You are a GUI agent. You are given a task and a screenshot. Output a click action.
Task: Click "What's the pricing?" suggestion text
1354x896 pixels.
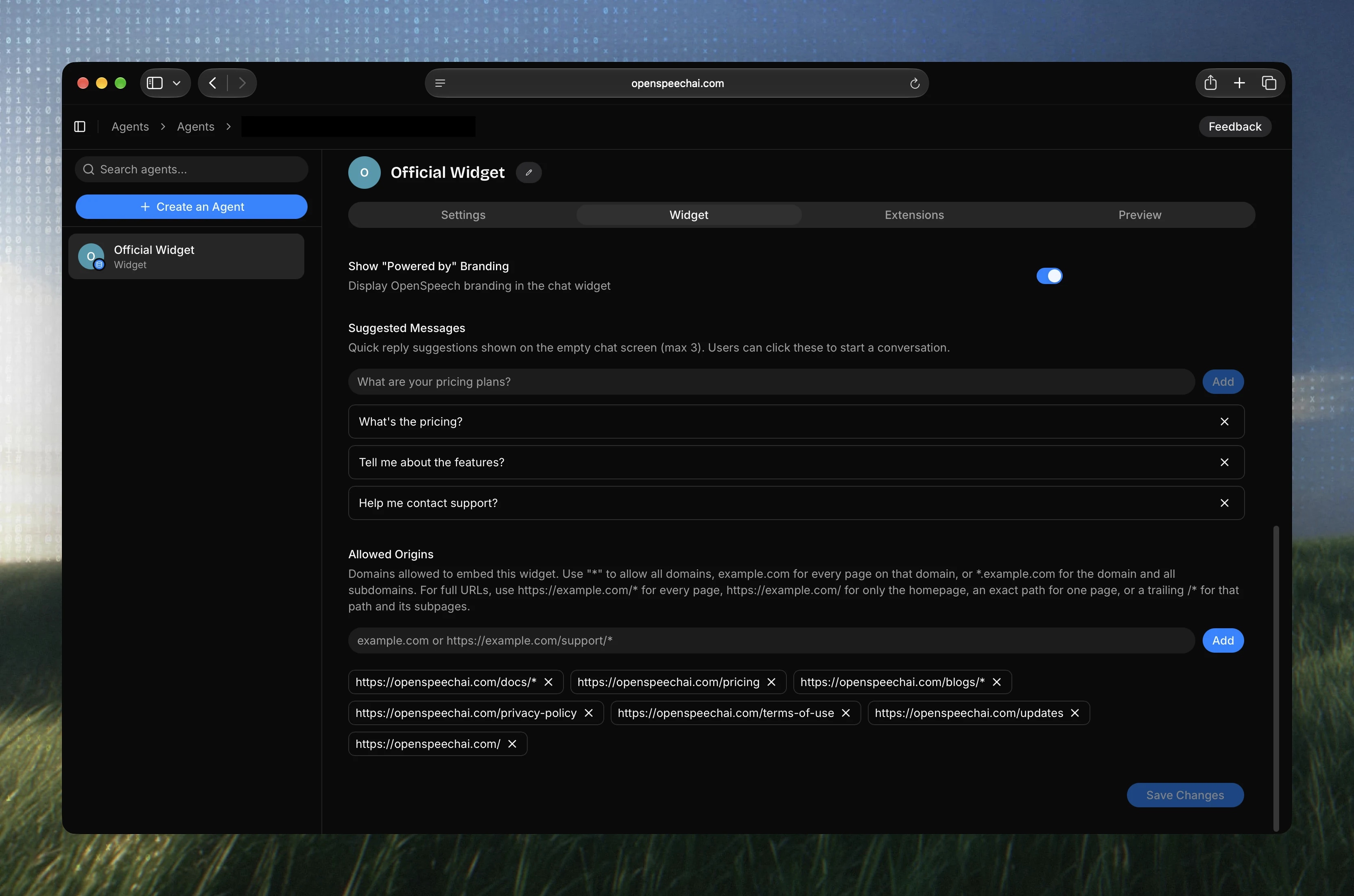pos(410,422)
